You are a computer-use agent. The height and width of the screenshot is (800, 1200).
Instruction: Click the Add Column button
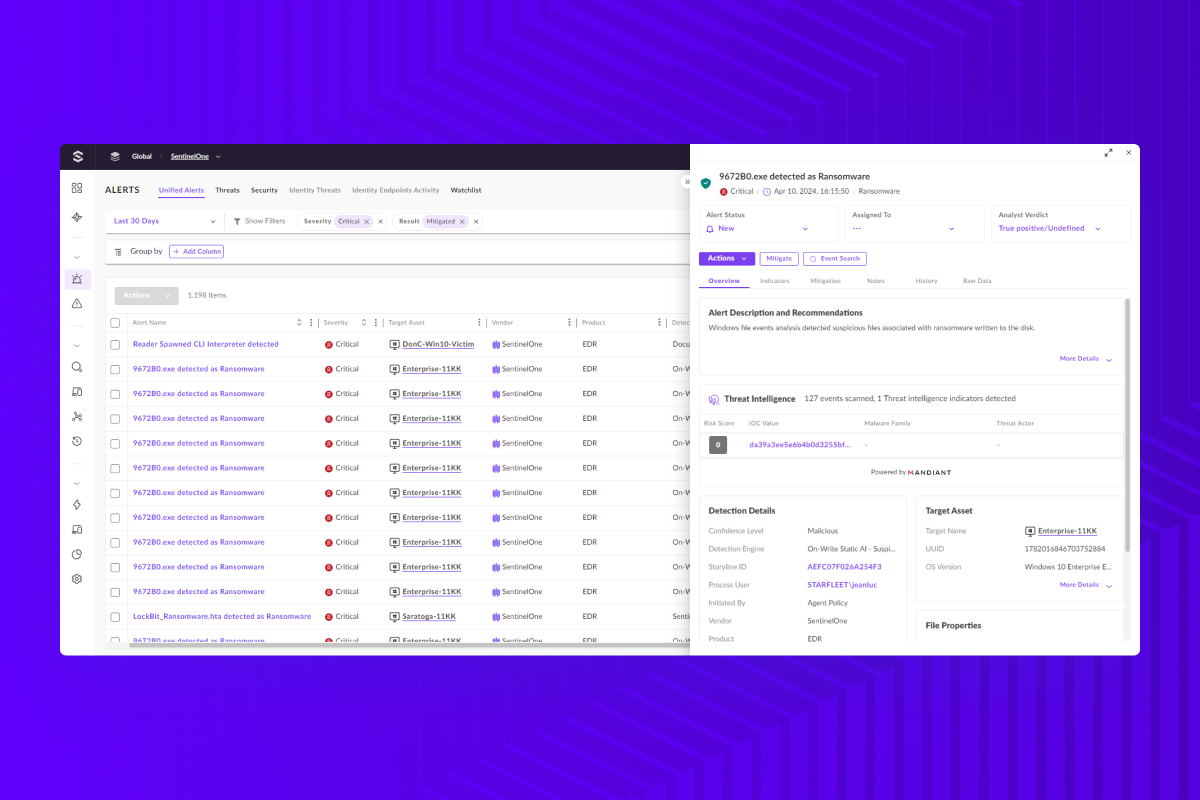[196, 252]
